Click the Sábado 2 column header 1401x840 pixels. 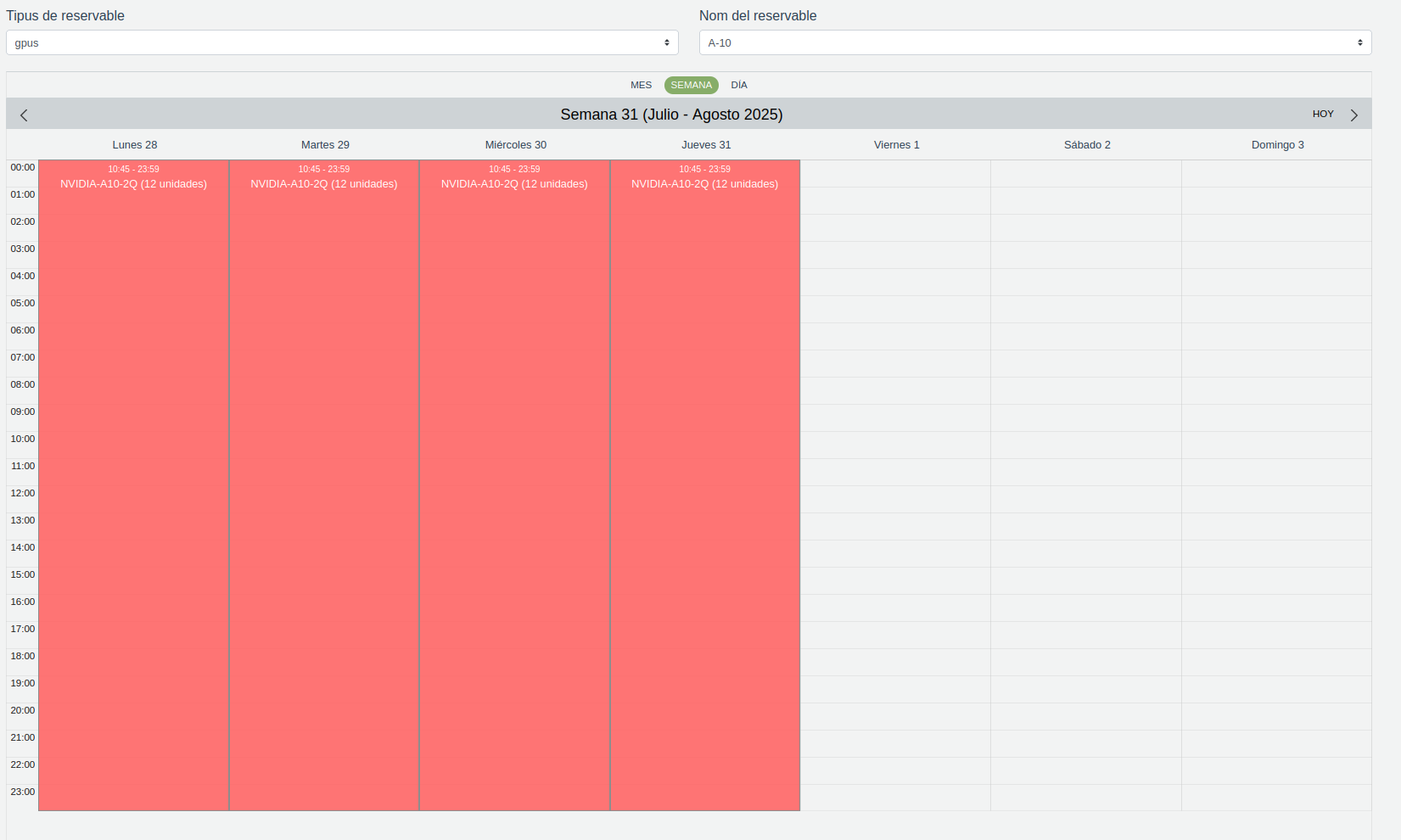pyautogui.click(x=1086, y=145)
